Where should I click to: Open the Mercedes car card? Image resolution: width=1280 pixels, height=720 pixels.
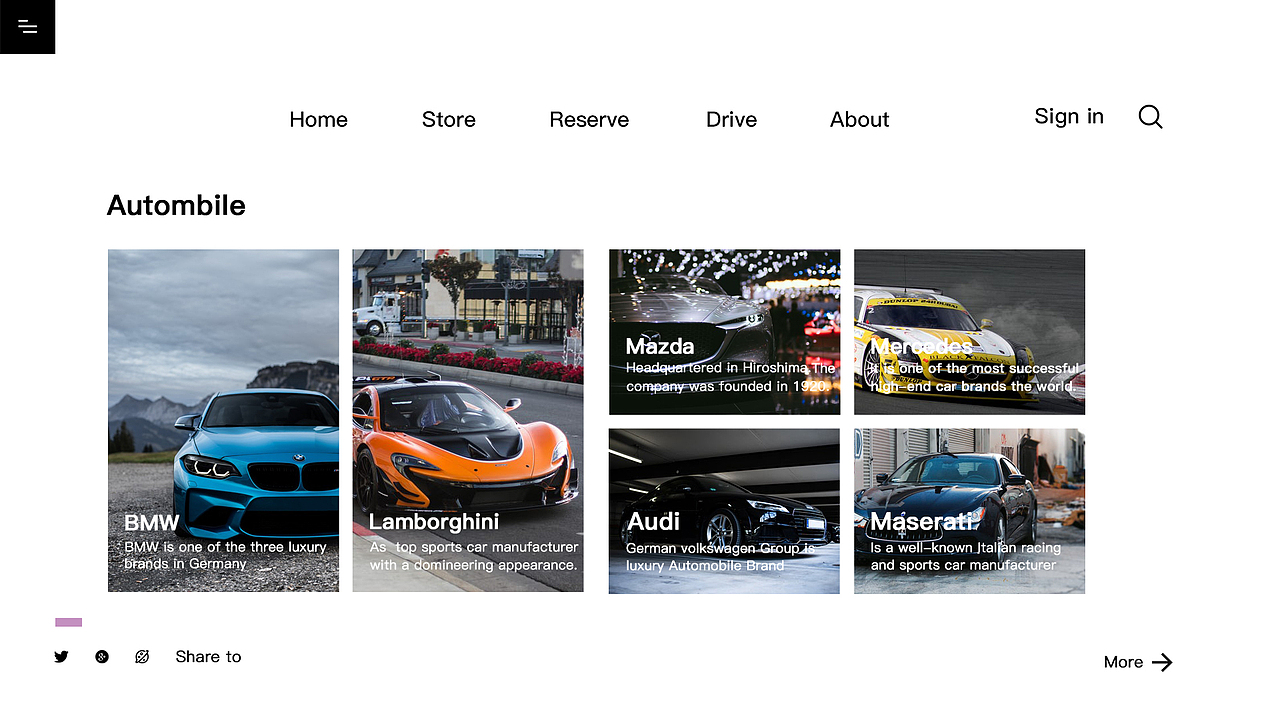coord(969,332)
